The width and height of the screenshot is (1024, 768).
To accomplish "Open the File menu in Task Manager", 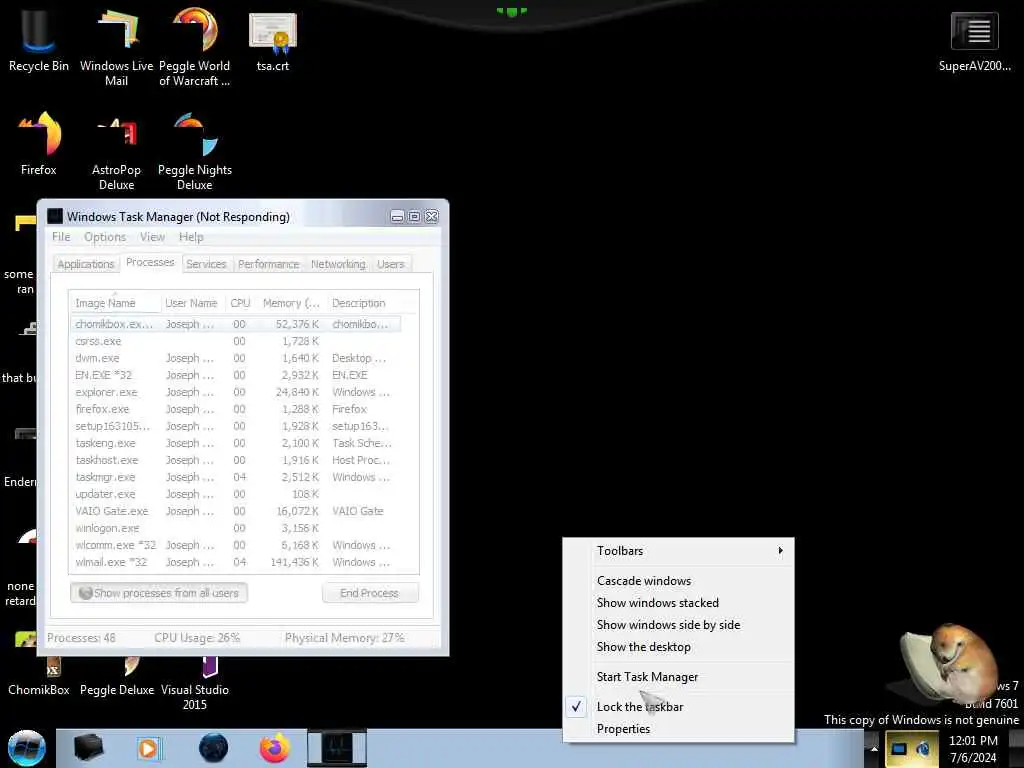I will (x=61, y=237).
